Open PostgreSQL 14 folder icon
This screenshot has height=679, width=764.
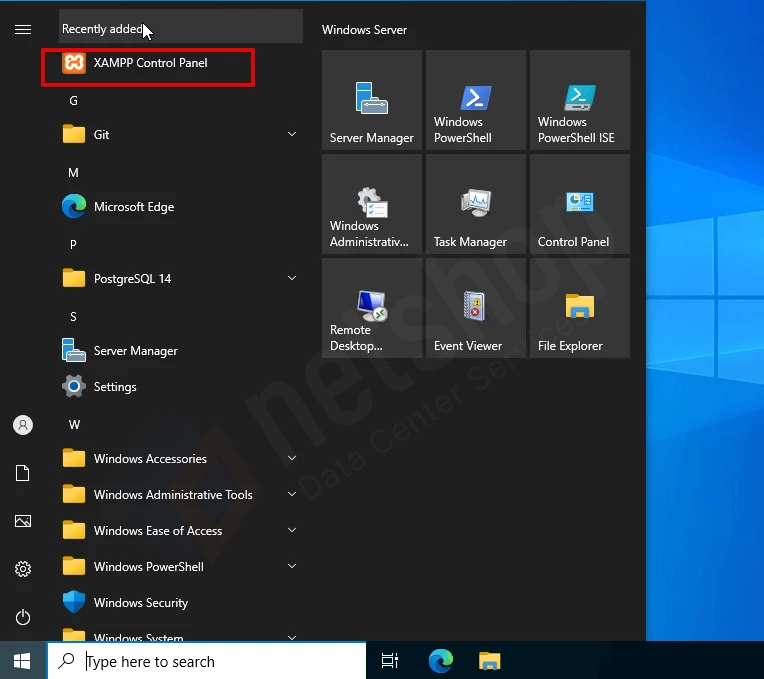[74, 279]
